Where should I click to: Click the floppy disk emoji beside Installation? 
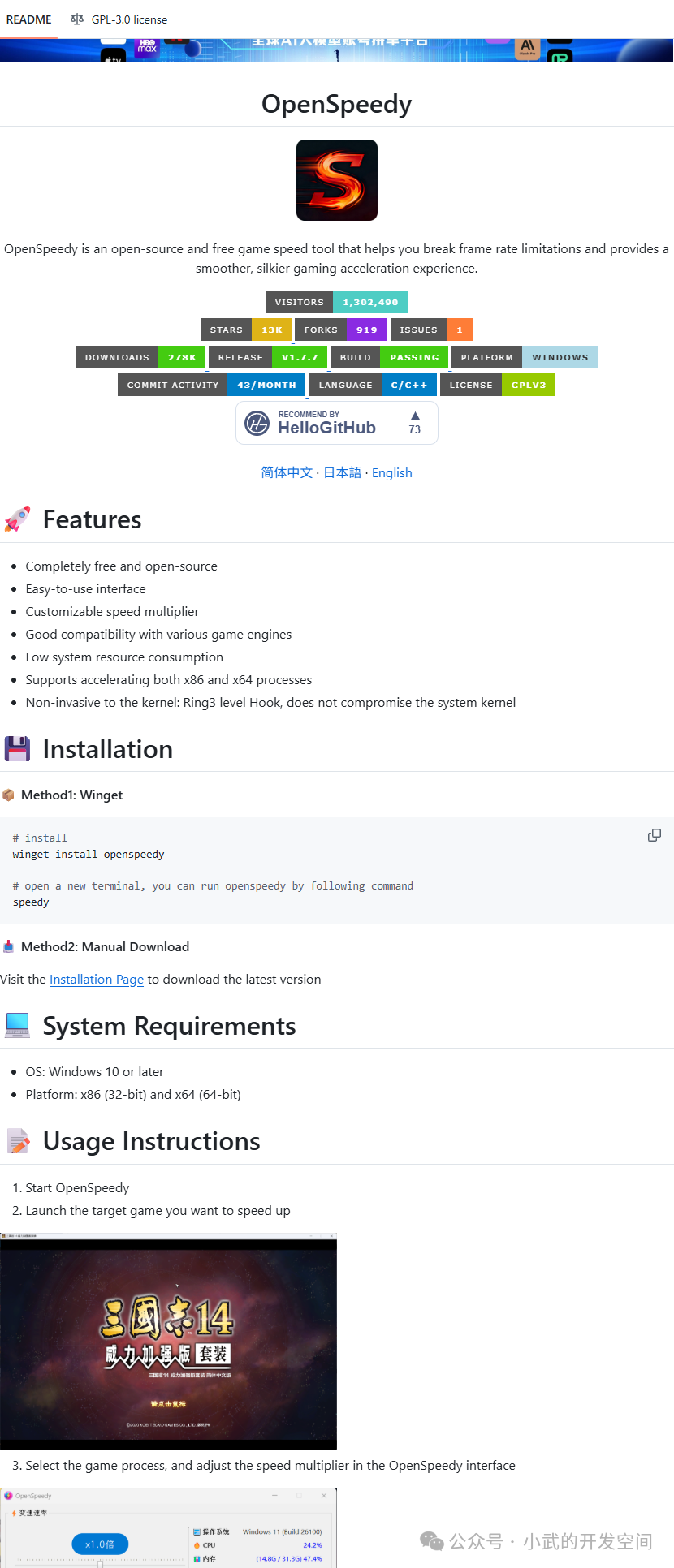(17, 748)
